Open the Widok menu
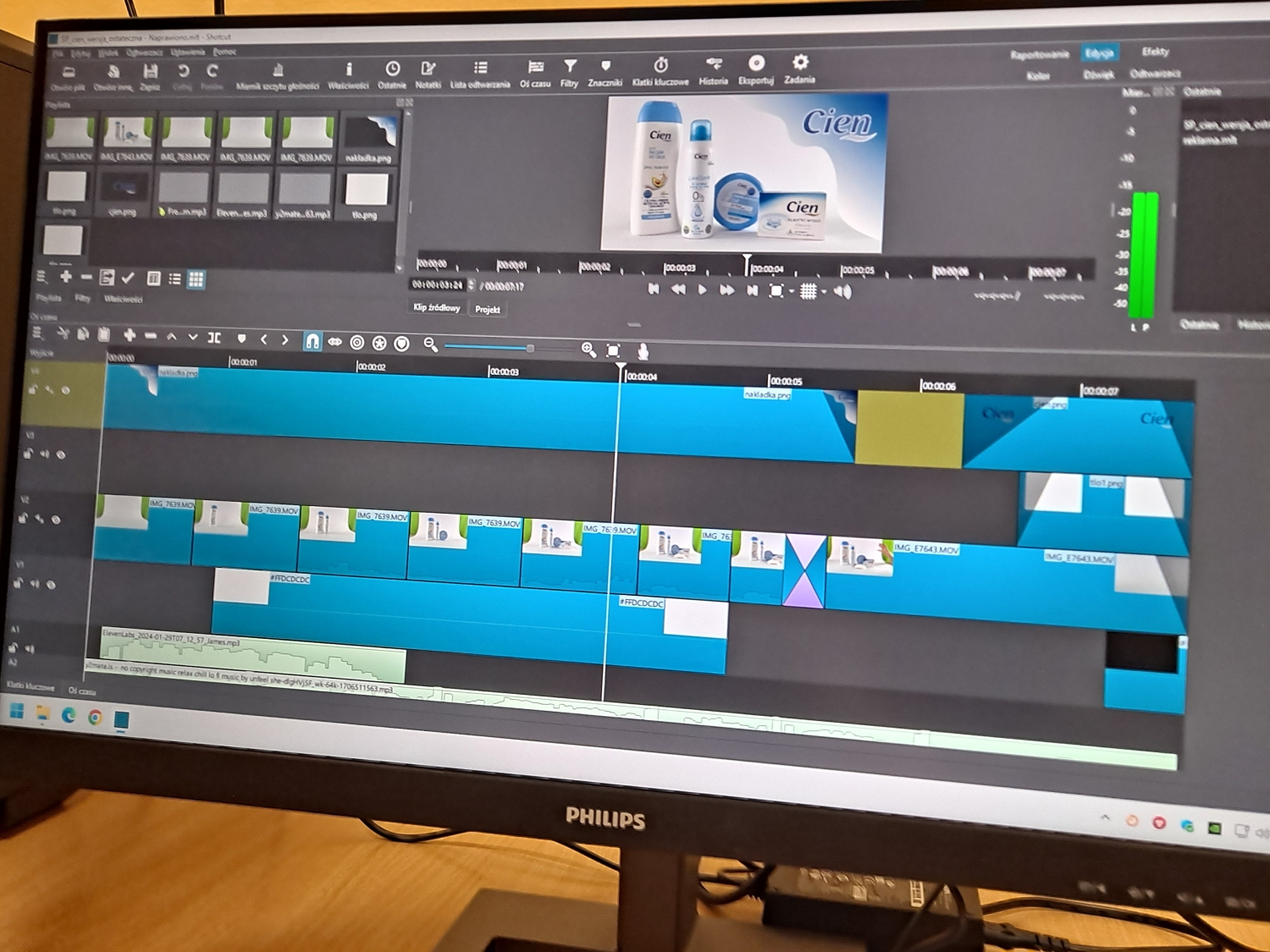 pyautogui.click(x=108, y=52)
